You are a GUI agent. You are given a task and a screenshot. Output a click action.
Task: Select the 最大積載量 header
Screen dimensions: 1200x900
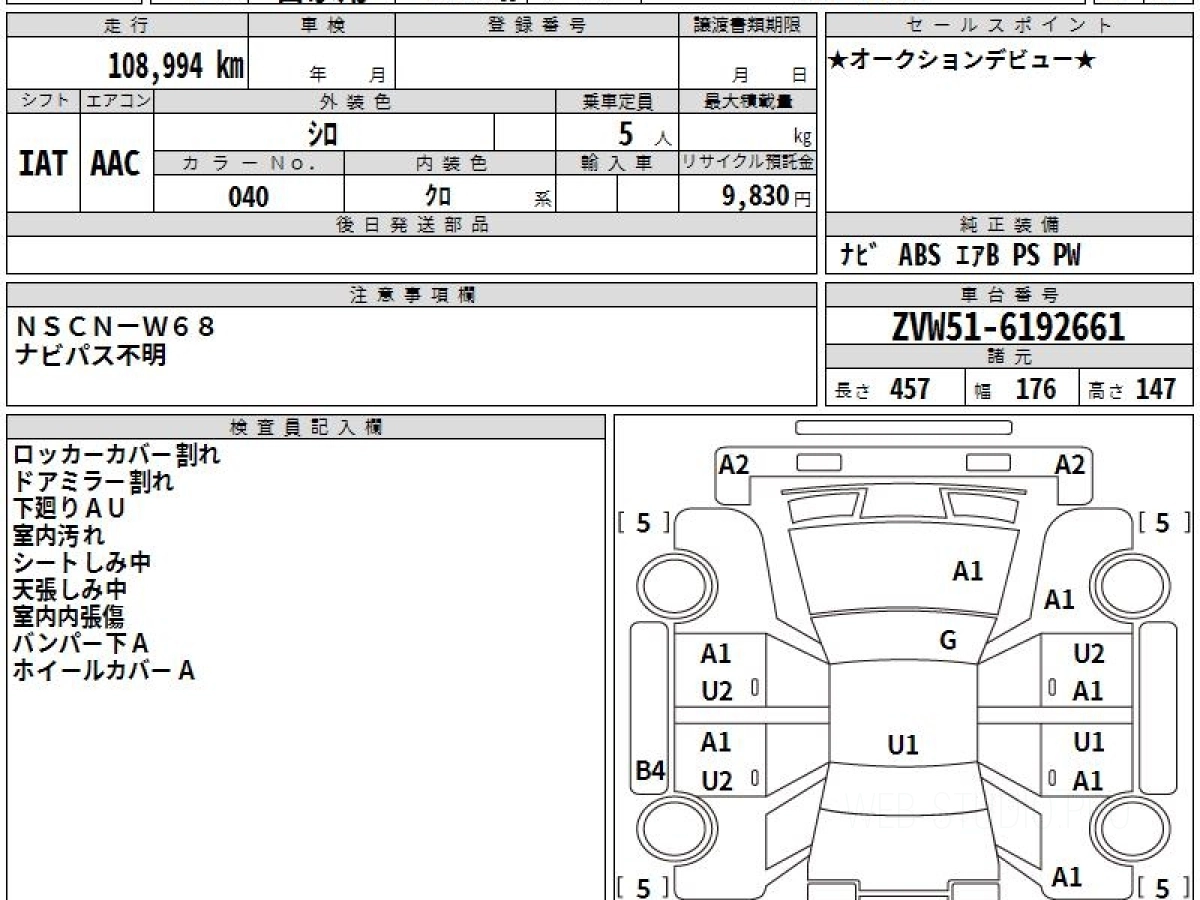[748, 101]
